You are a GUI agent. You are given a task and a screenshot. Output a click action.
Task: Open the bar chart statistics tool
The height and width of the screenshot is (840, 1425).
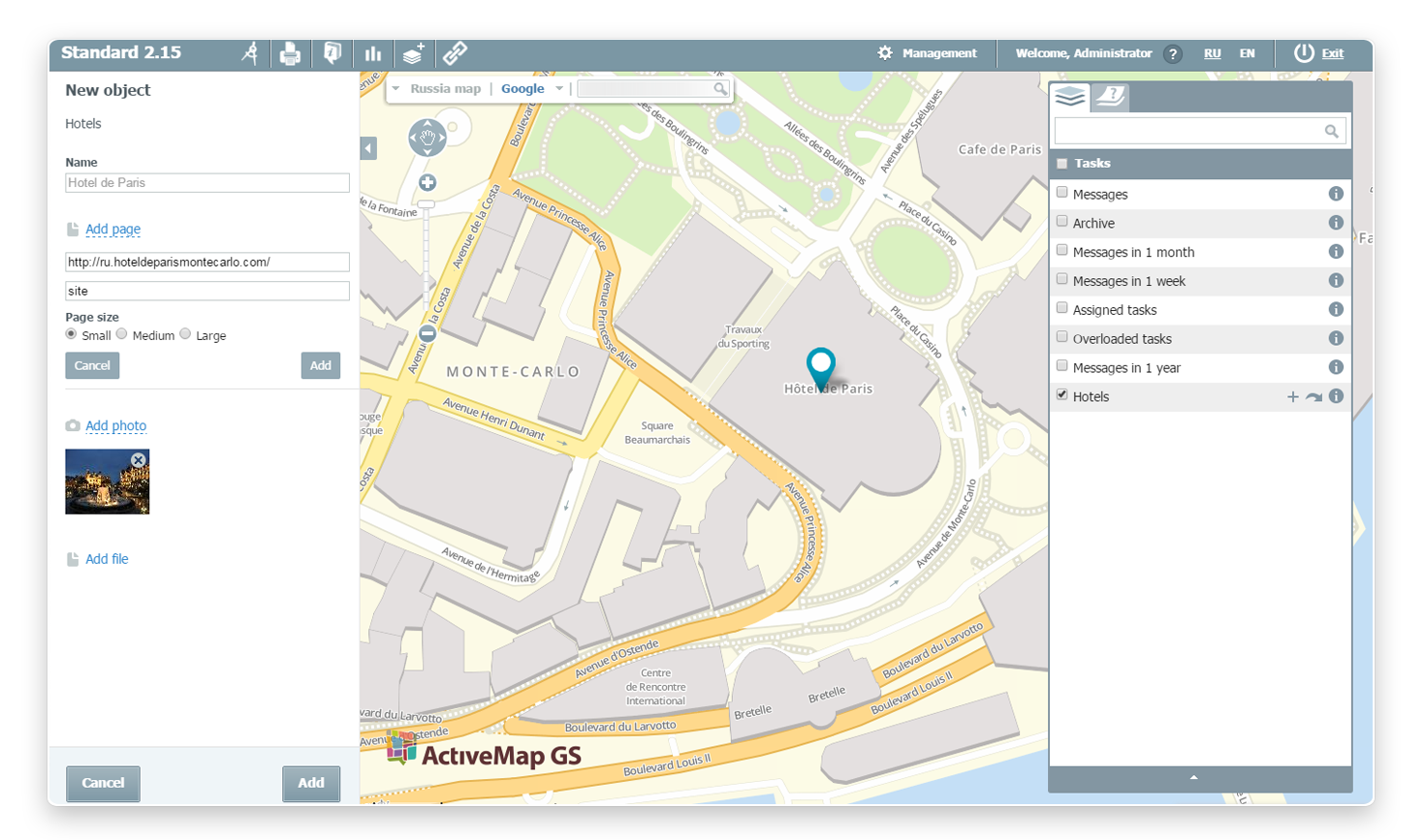pos(373,54)
